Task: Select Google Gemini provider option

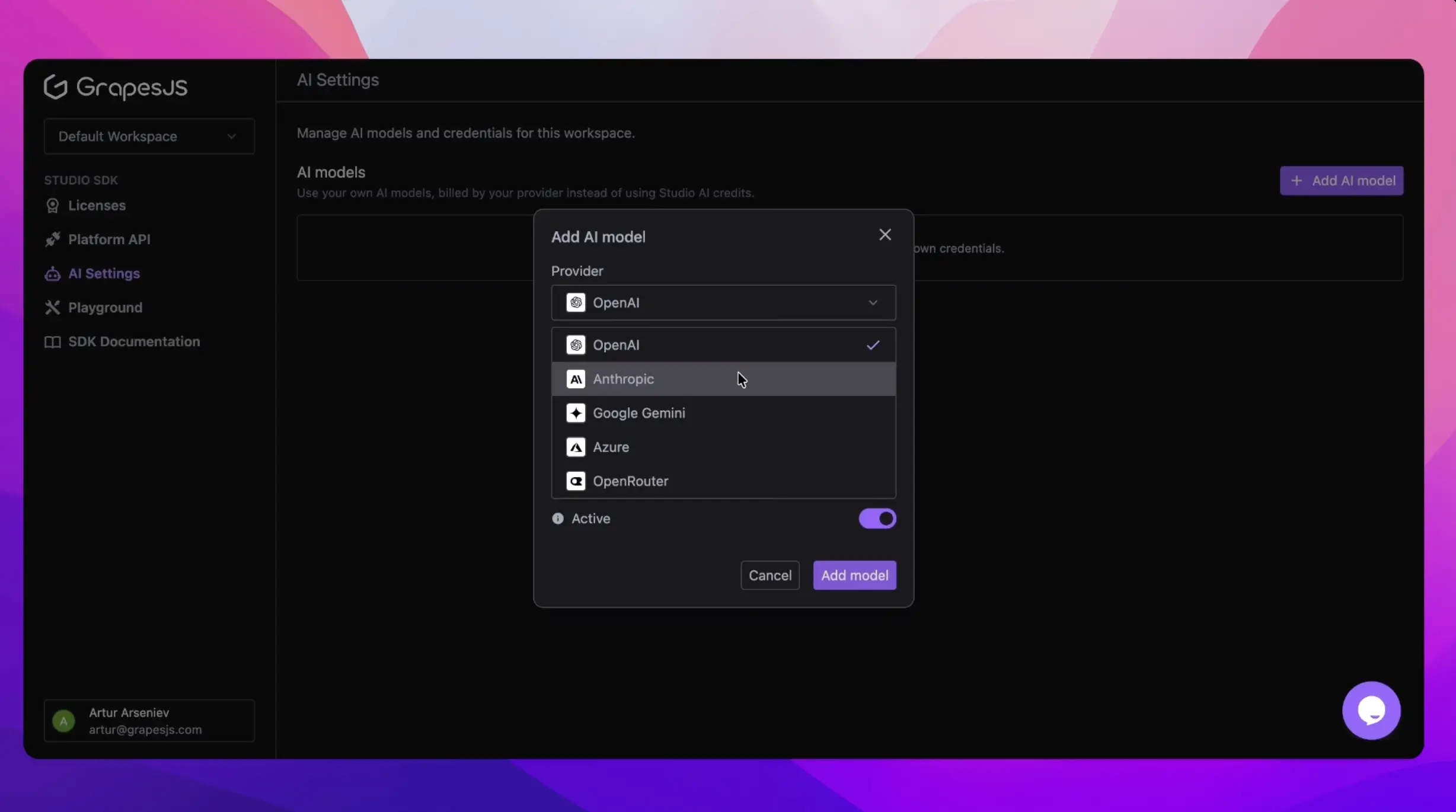Action: pyautogui.click(x=723, y=413)
